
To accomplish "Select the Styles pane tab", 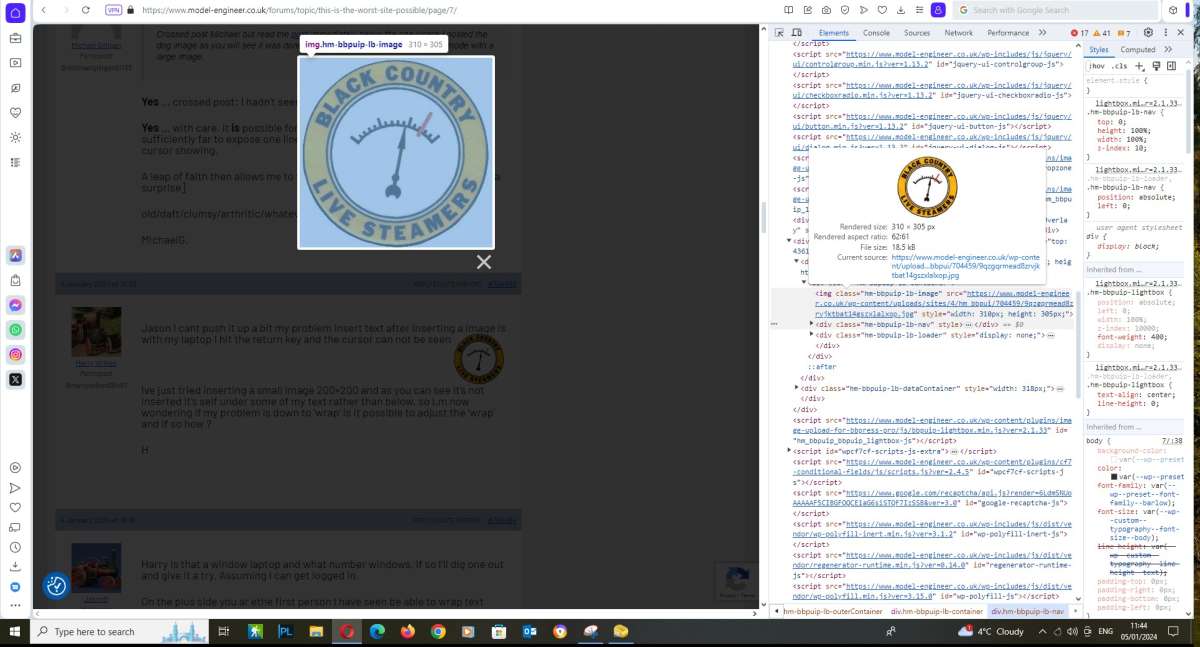I will 1099,49.
